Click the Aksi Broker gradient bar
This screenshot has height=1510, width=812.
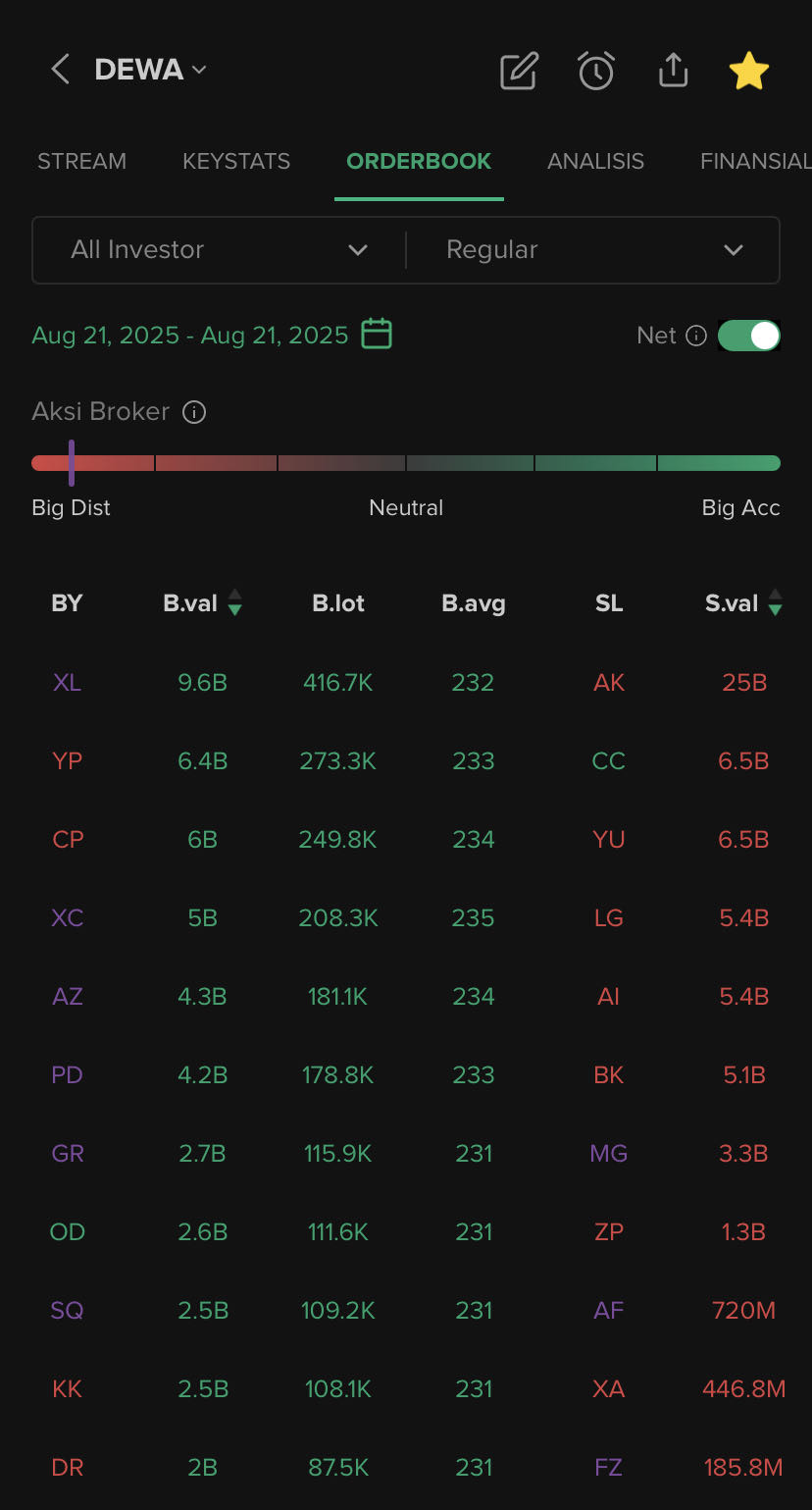(406, 463)
